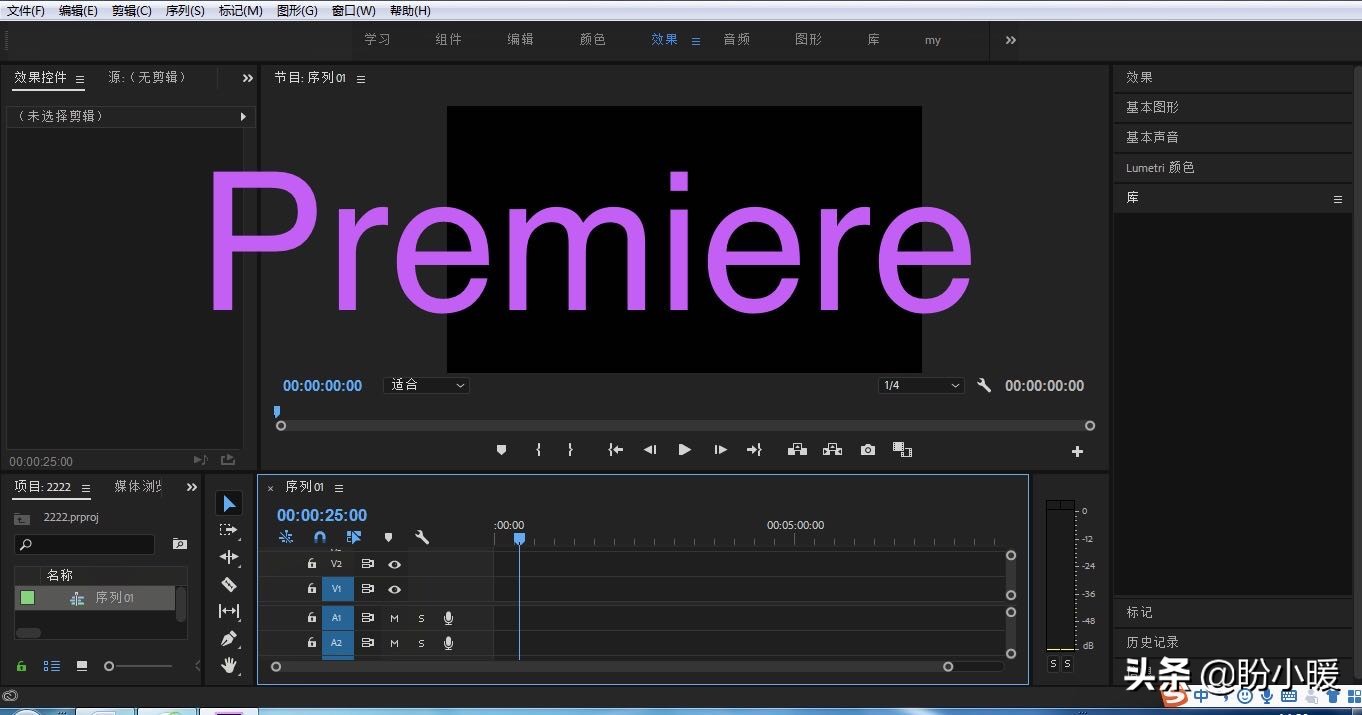
Task: Play the sequence in Program monitor
Action: coord(685,450)
